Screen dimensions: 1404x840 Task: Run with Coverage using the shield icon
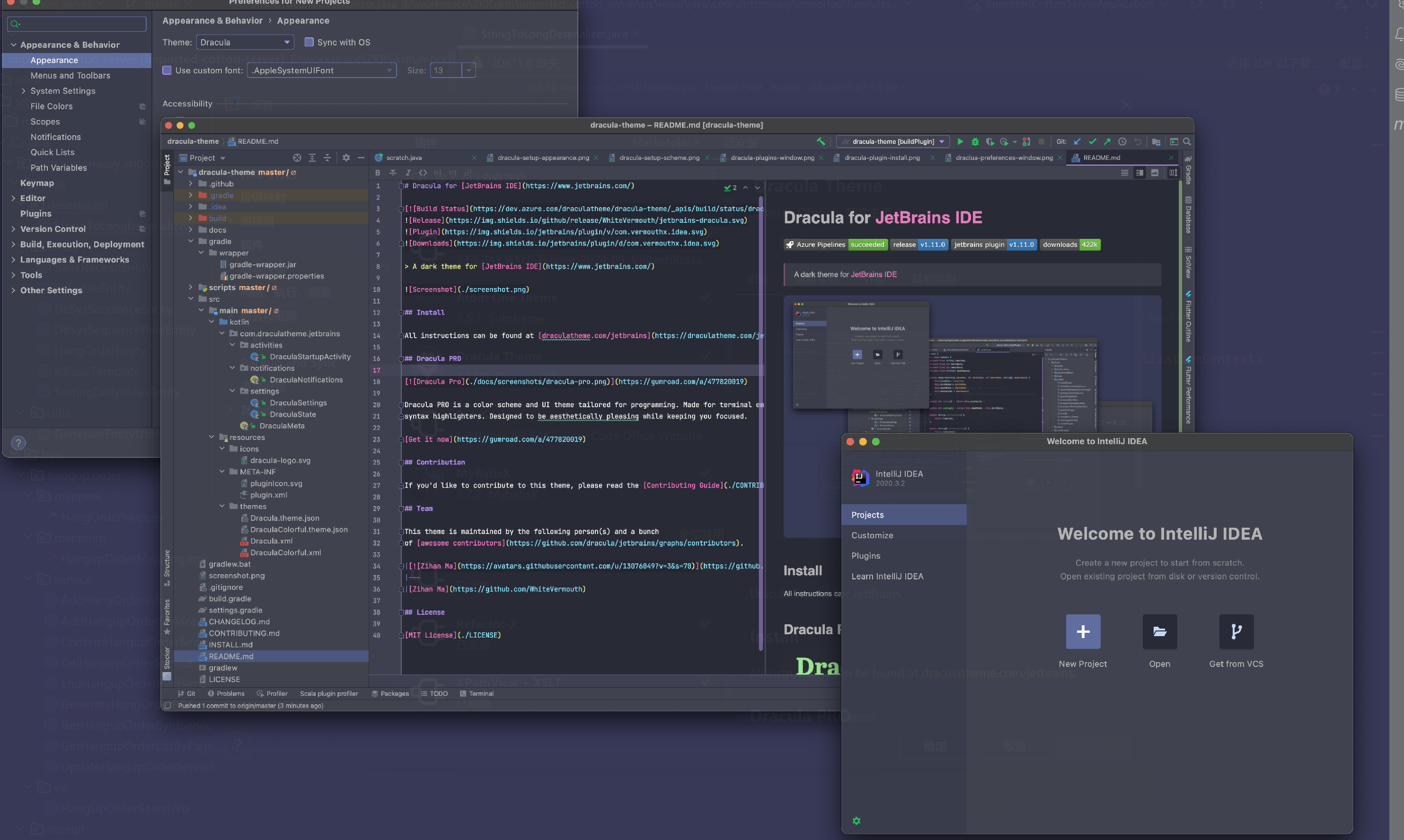pos(989,141)
